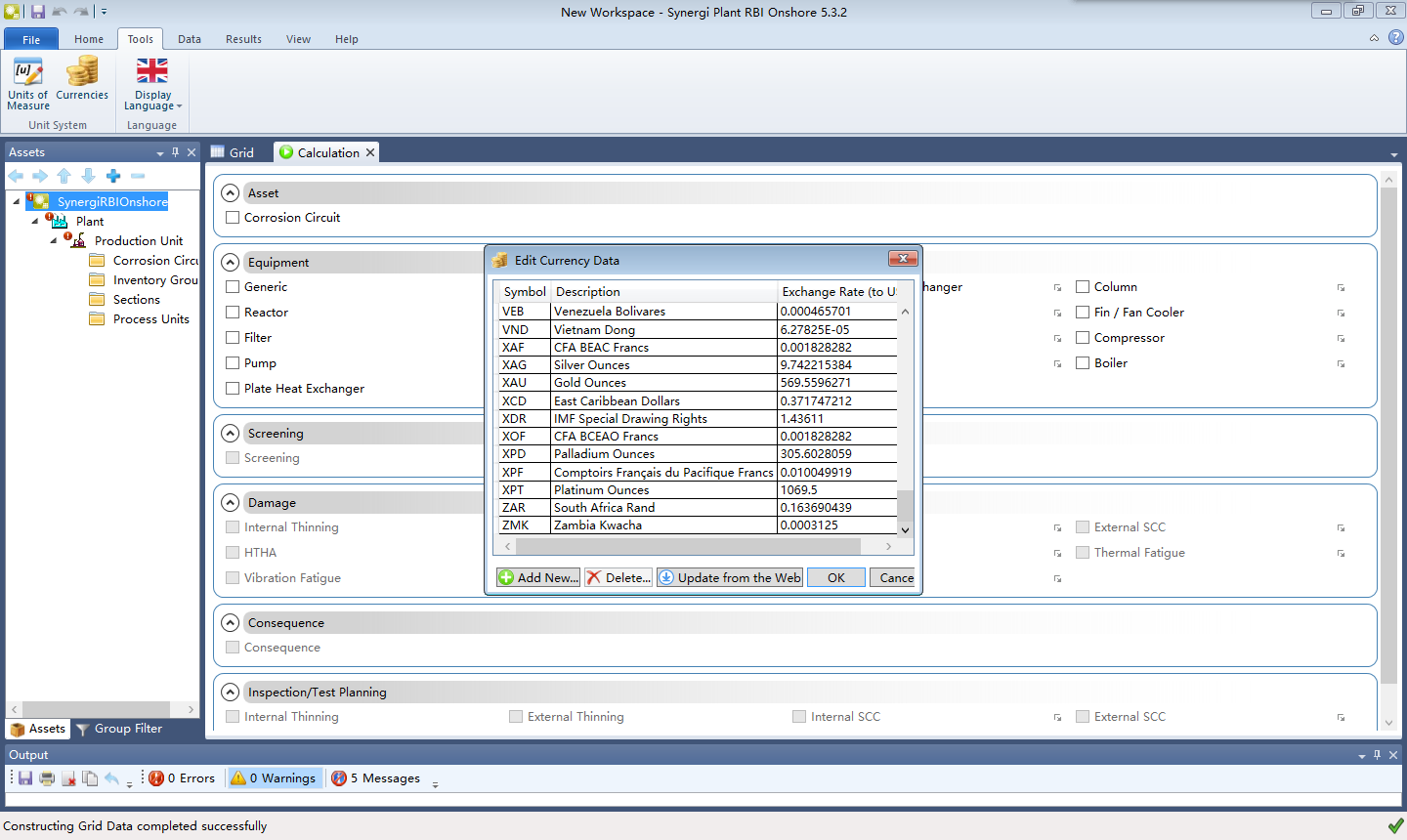The width and height of the screenshot is (1407, 840).
Task: Select Sections in Assets tree
Action: pyautogui.click(x=137, y=300)
